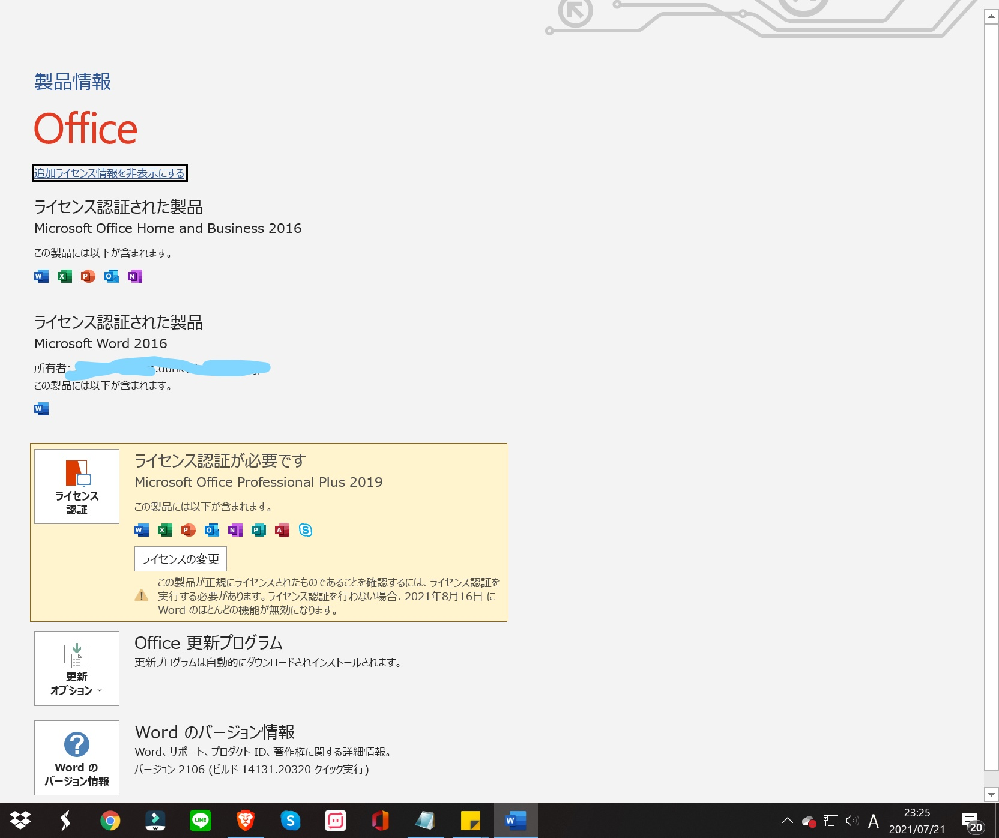Click the ライセンスの変更 button

click(180, 559)
